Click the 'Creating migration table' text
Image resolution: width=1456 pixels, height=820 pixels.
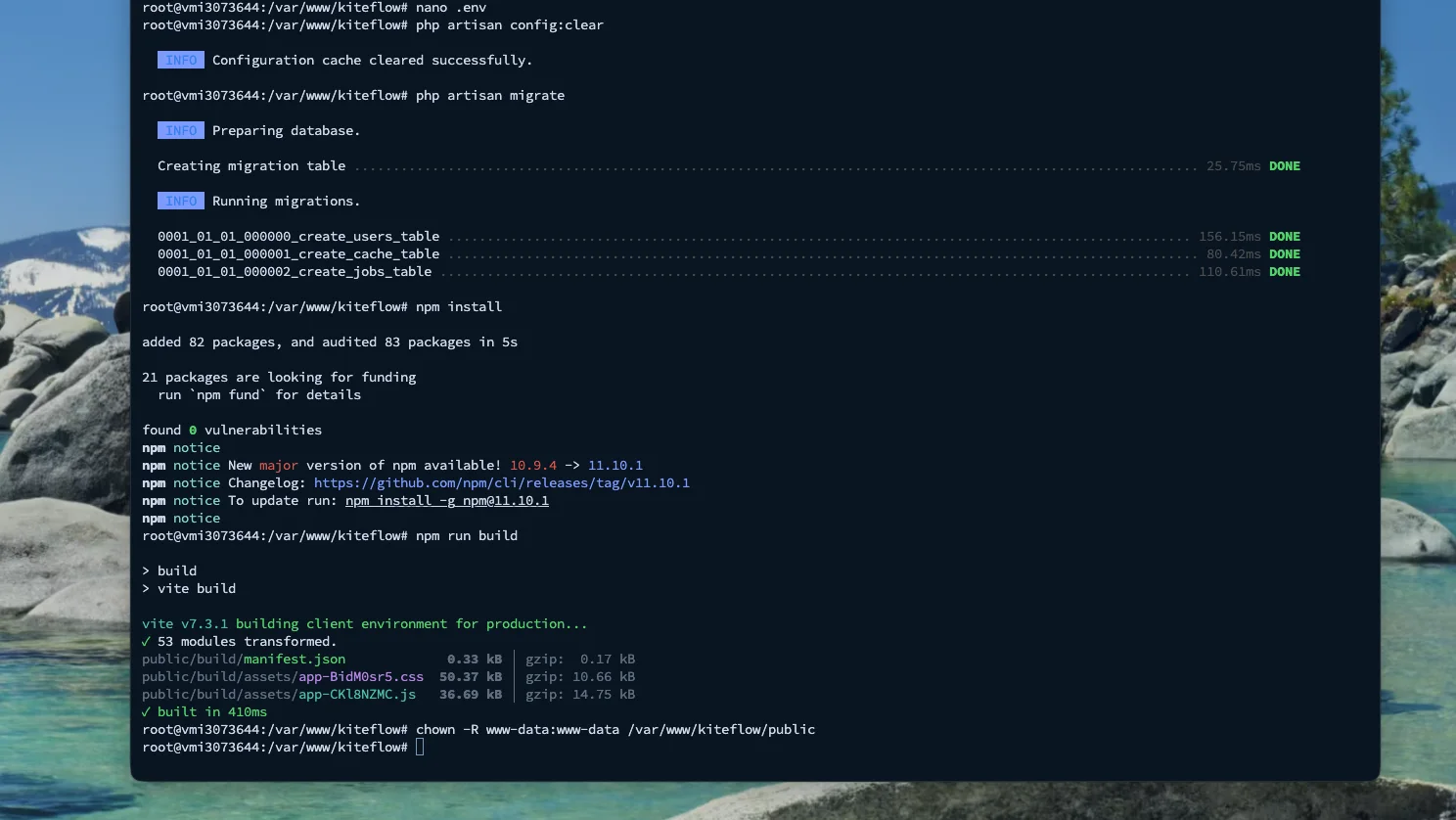pyautogui.click(x=251, y=165)
